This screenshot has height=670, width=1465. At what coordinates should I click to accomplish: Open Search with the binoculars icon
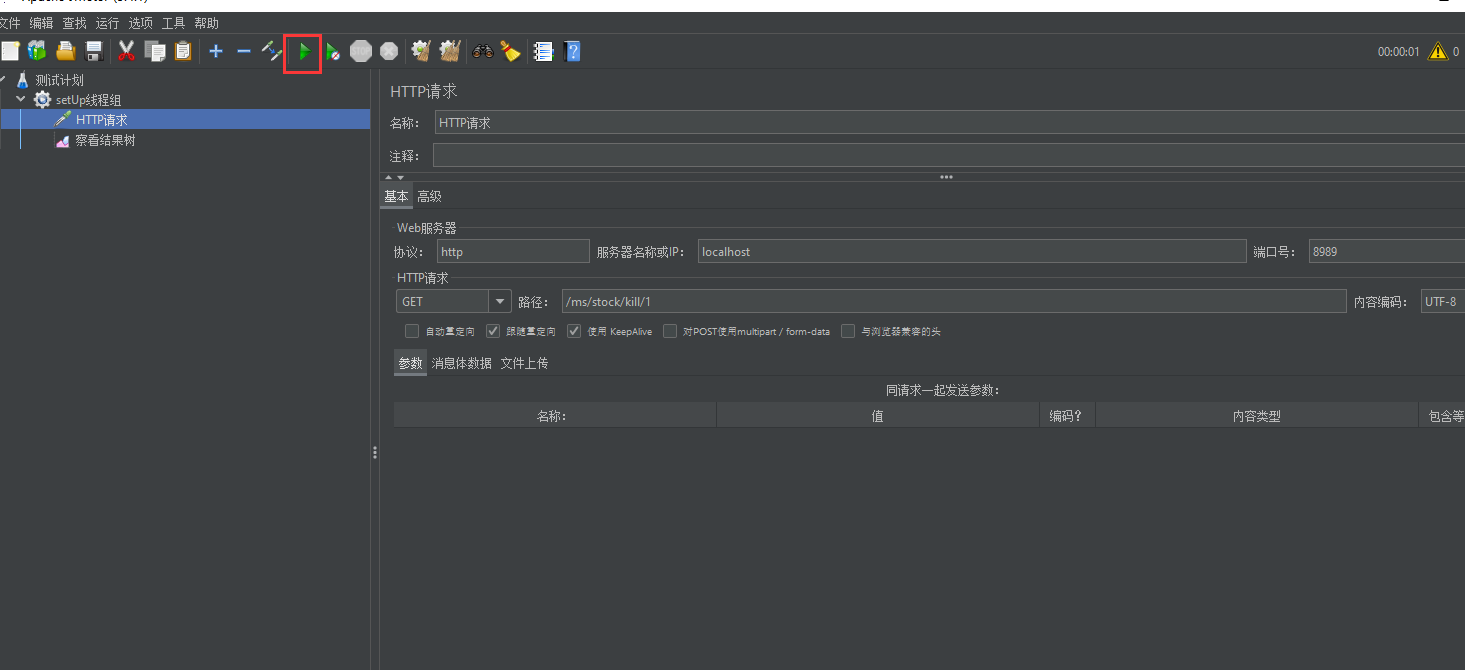pyautogui.click(x=483, y=51)
